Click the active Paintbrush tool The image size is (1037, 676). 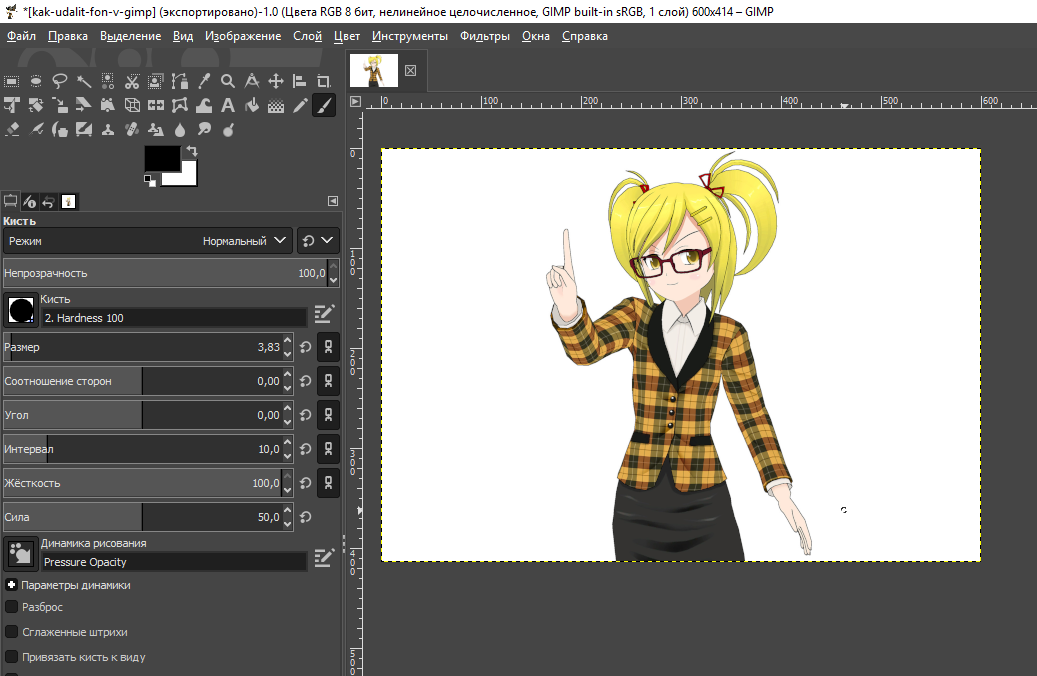coord(324,105)
